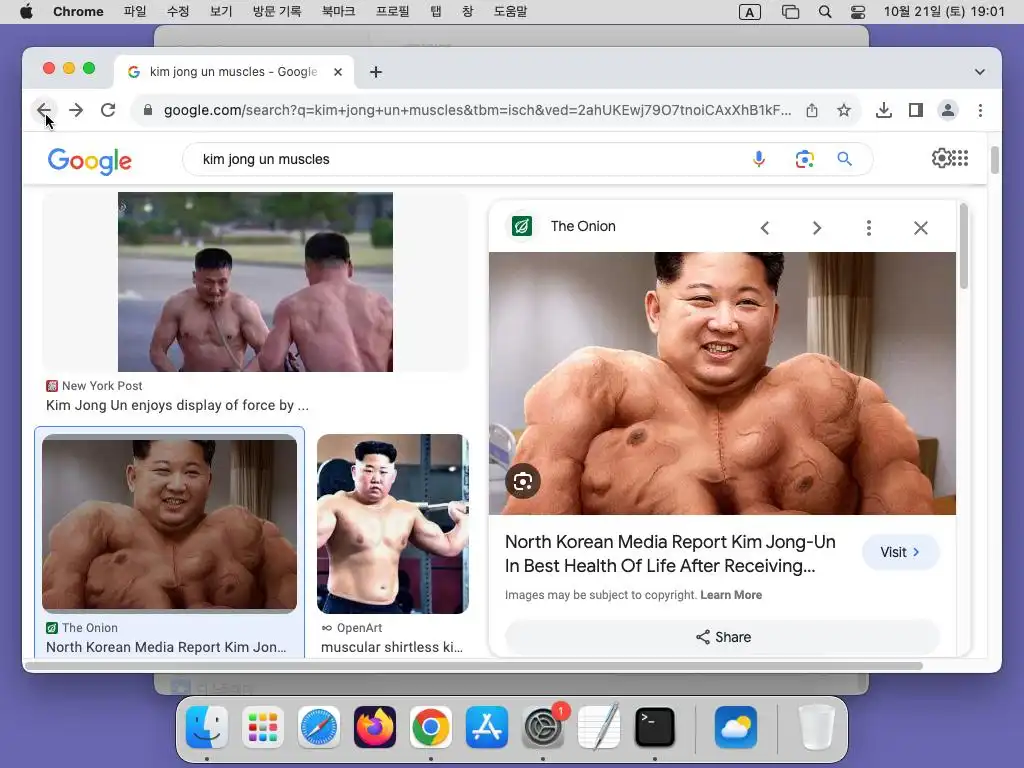Open Terminal from the Dock
1024x768 pixels.
(x=654, y=727)
